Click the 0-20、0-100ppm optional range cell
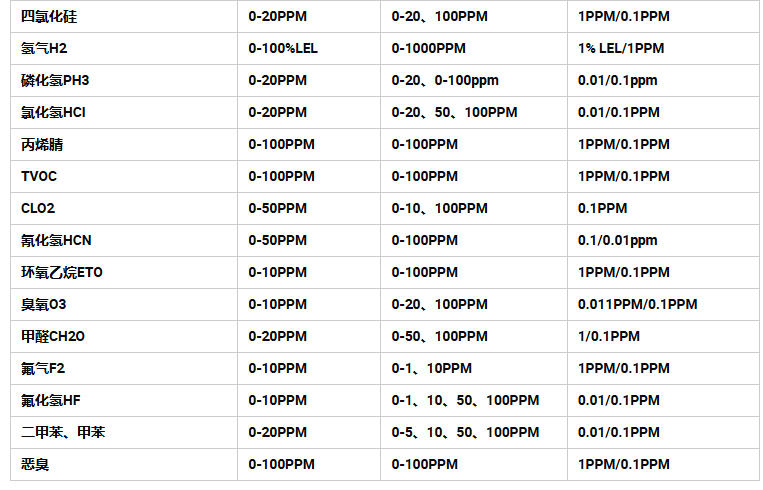The height and width of the screenshot is (490, 763). coord(445,80)
